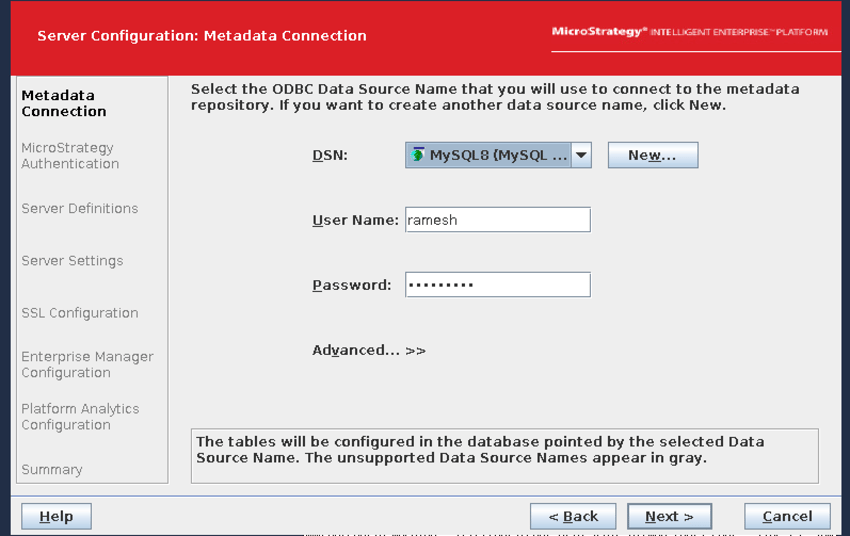View the Summary step
Viewport: 850px width, 536px height.
[52, 469]
